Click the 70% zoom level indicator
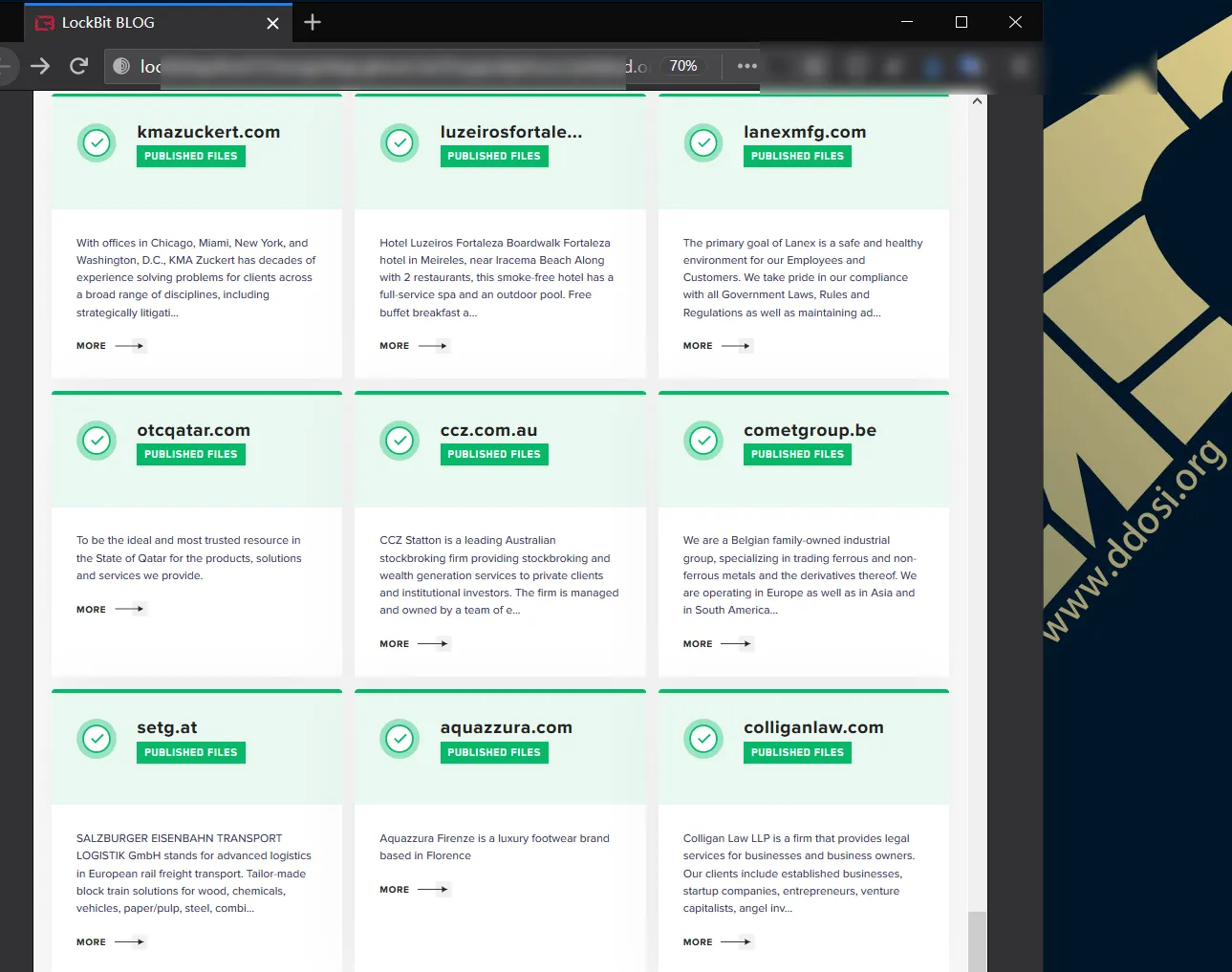Screen dimensions: 1232x972 [683, 66]
